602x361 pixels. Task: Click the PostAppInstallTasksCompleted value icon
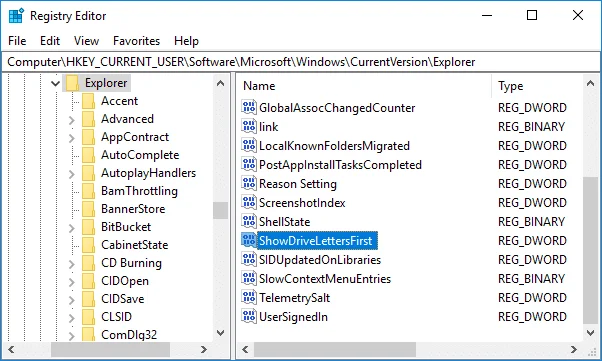tap(249, 164)
